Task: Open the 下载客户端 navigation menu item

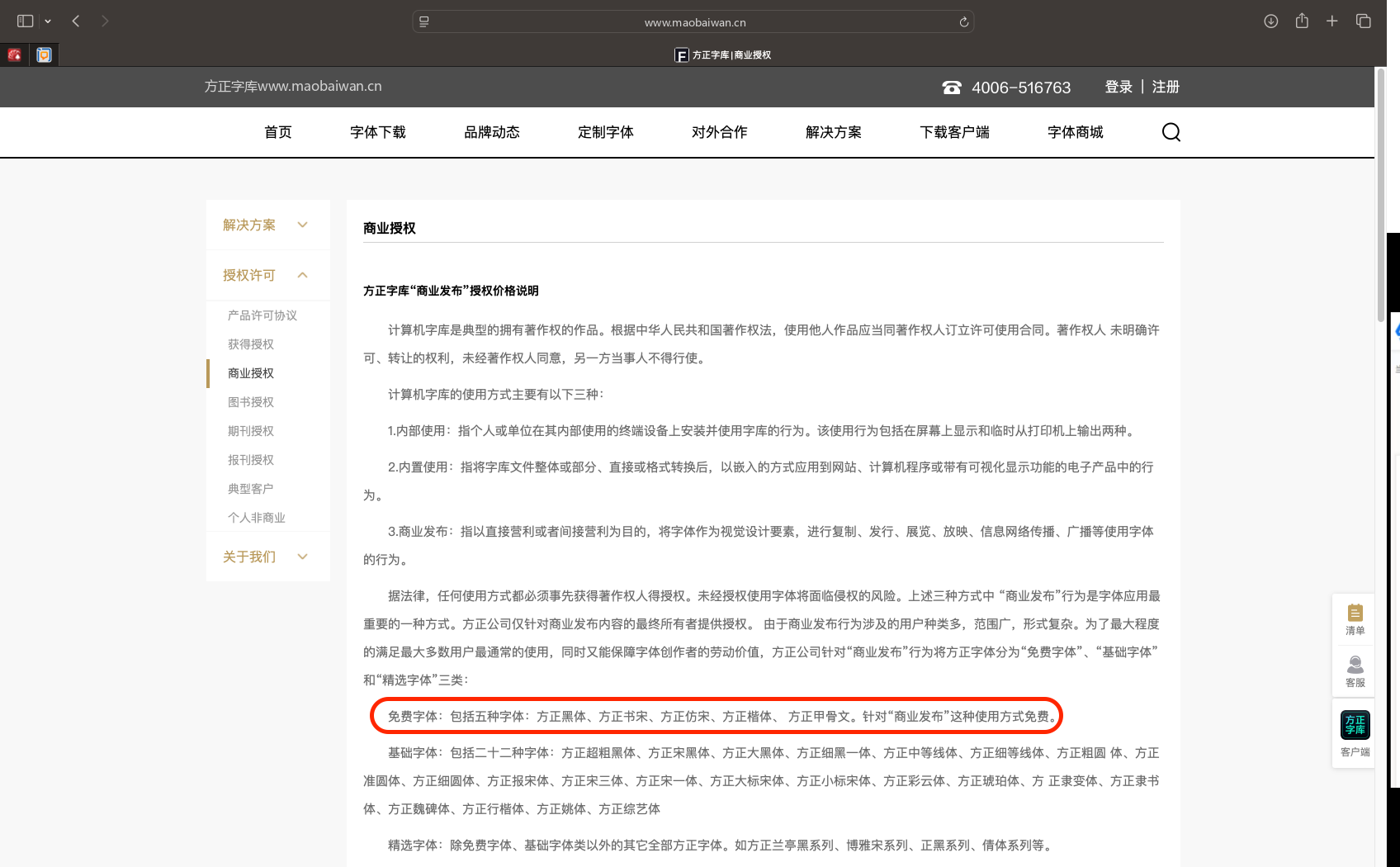Action: (955, 132)
